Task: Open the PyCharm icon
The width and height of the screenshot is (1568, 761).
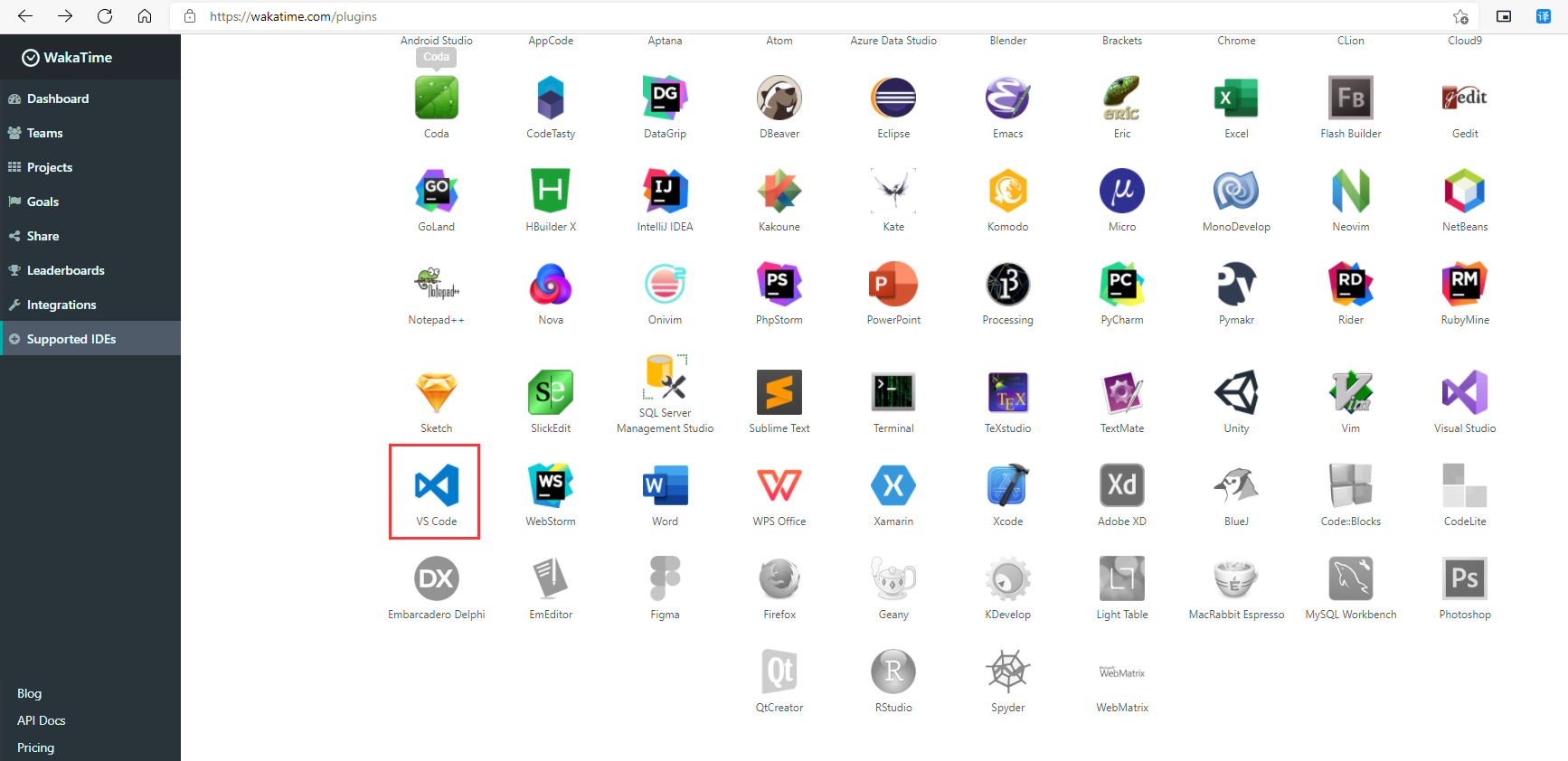Action: [x=1122, y=284]
